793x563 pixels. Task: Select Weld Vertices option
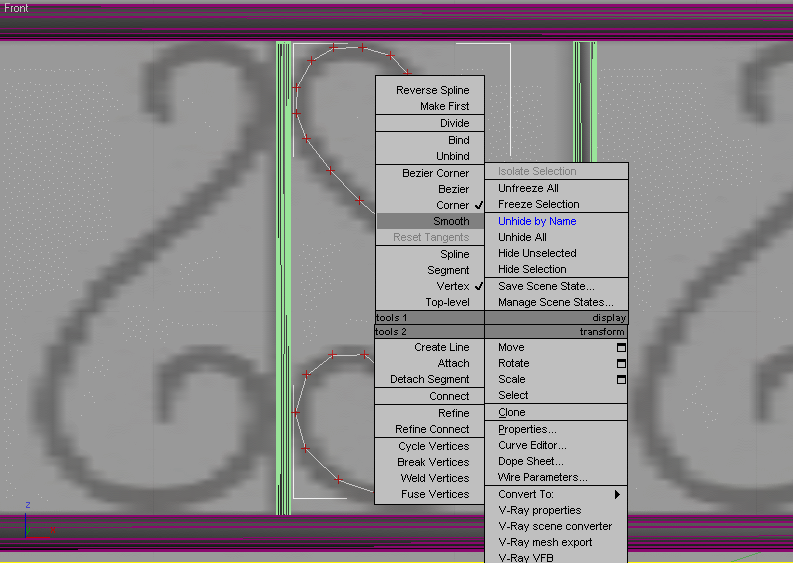(x=434, y=478)
